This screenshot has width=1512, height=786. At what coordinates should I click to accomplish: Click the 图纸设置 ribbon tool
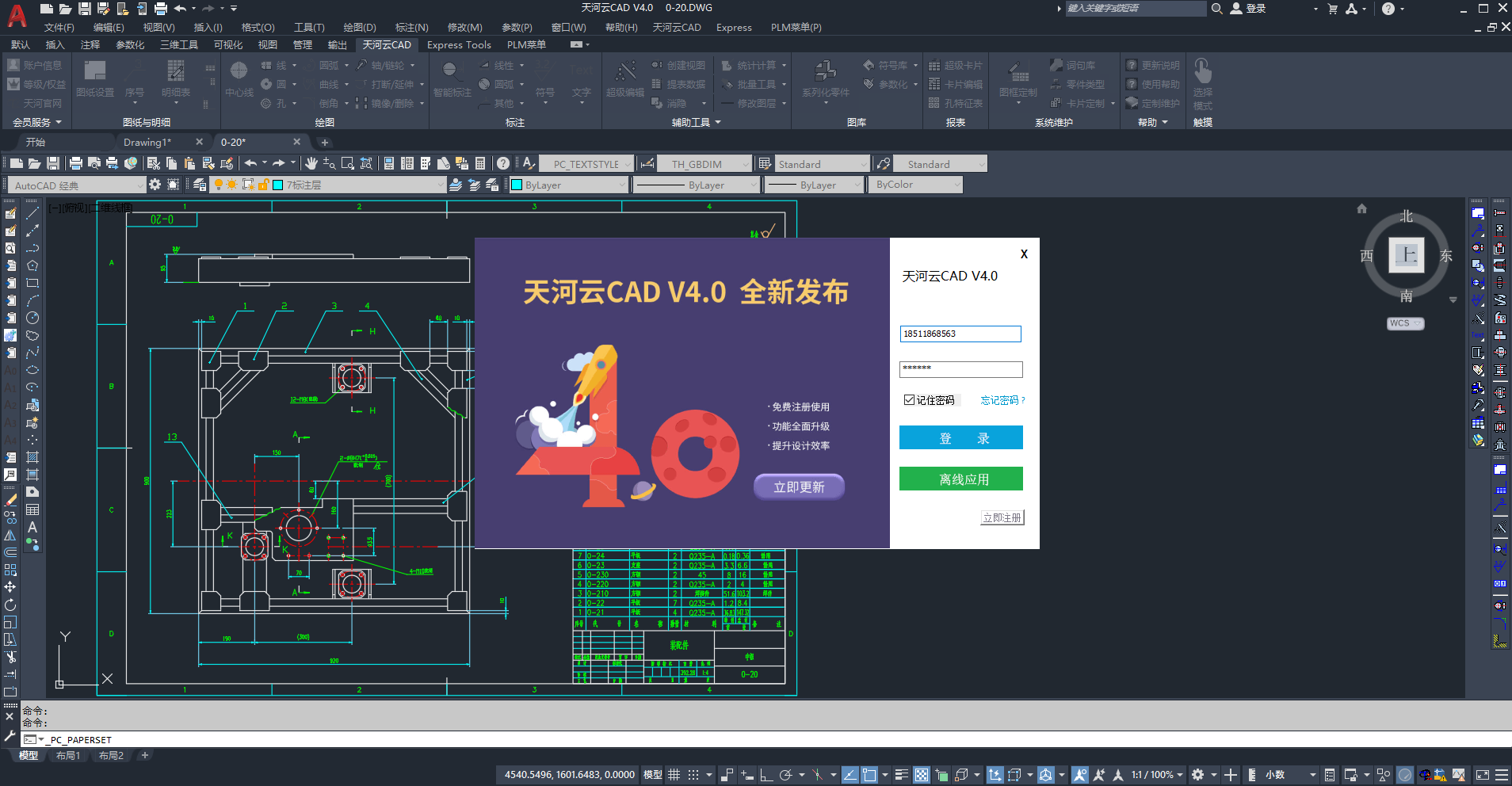point(95,79)
